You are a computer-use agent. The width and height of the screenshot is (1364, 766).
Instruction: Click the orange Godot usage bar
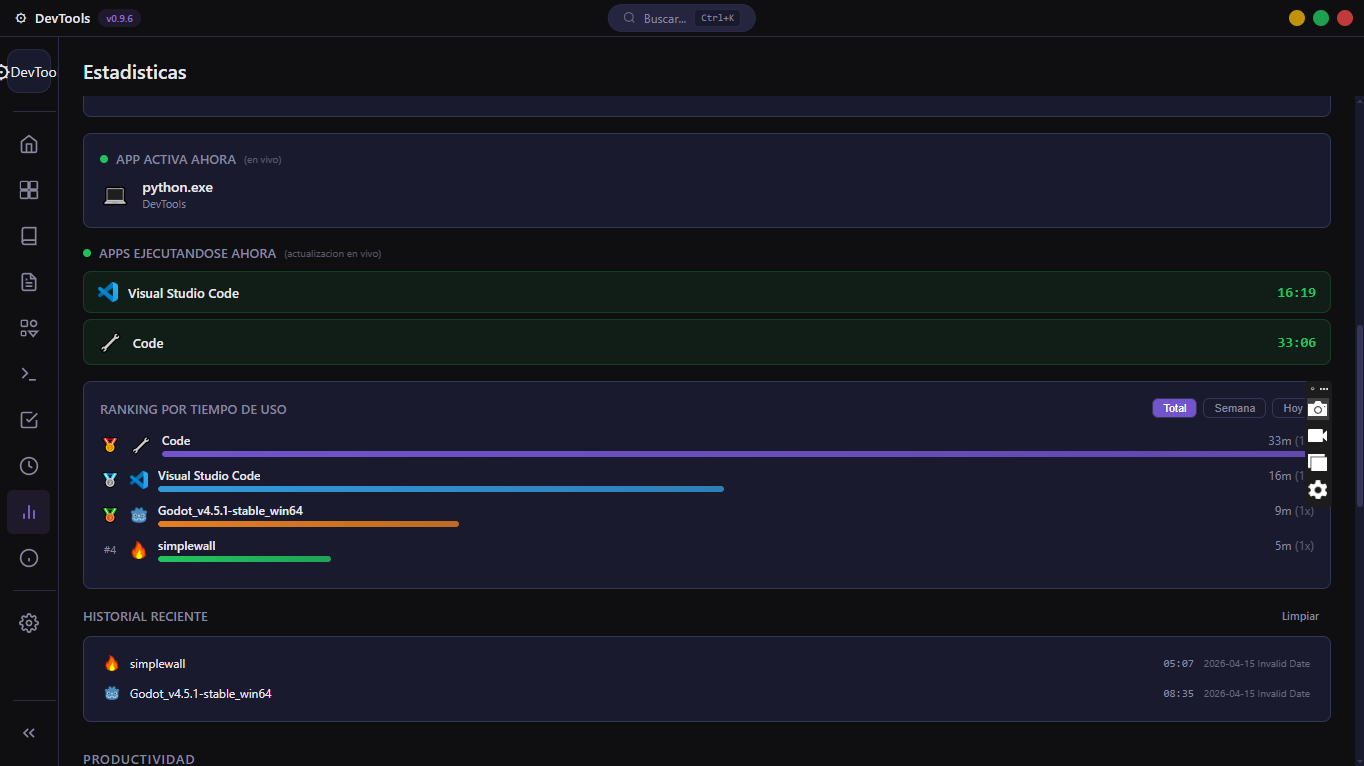click(308, 524)
